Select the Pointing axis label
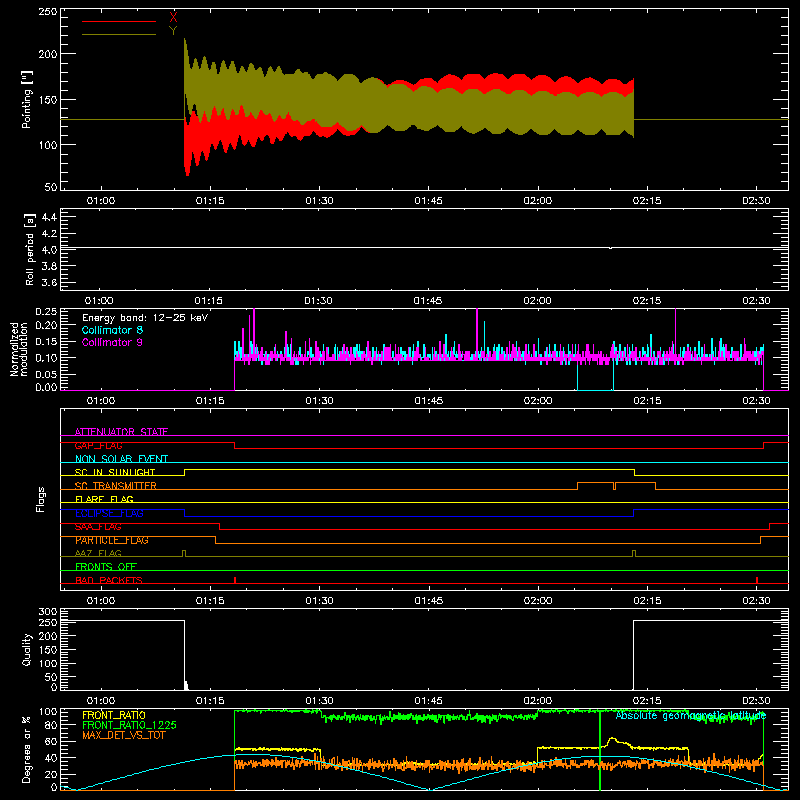This screenshot has height=800, width=800. pyautogui.click(x=27, y=99)
